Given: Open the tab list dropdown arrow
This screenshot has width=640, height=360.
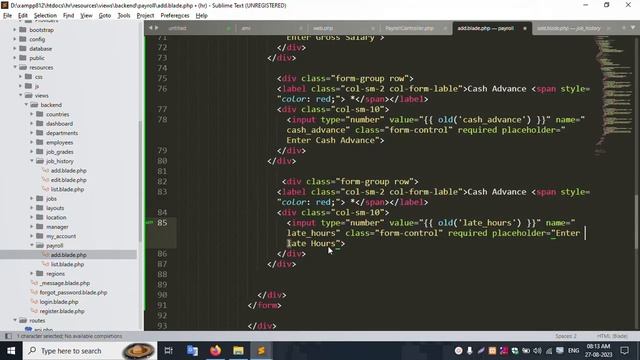Looking at the screenshot, I should pos(633,28).
